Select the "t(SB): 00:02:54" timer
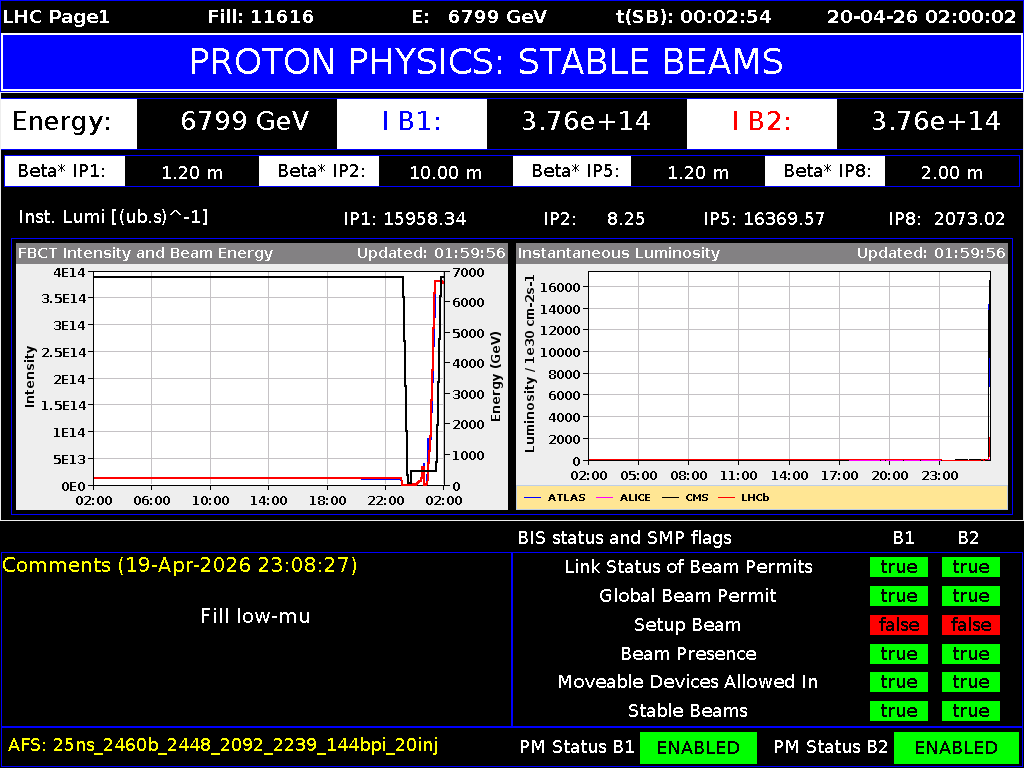Viewport: 1024px width, 768px height. (x=694, y=17)
